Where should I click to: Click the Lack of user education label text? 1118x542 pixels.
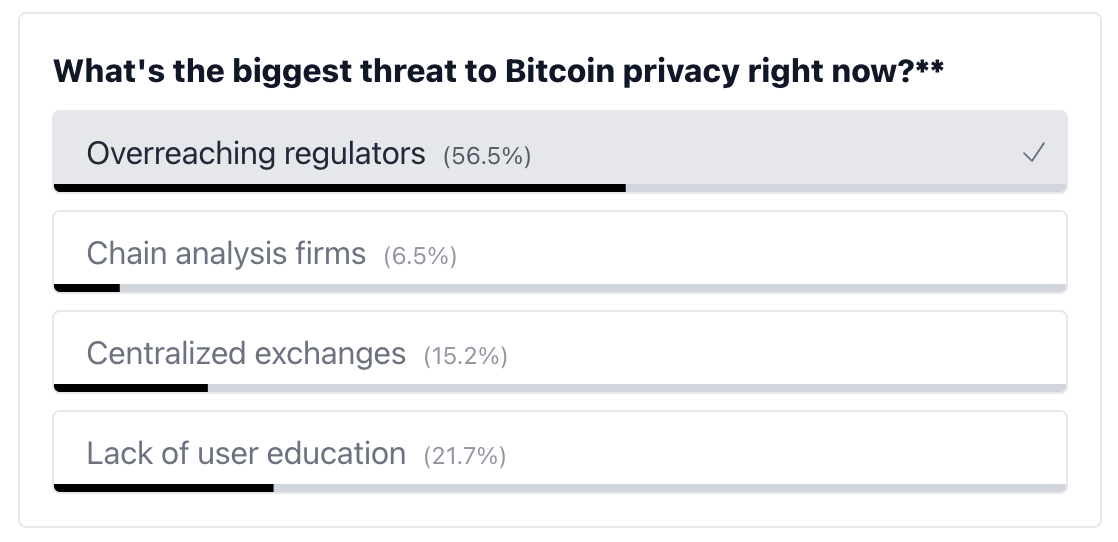246,453
